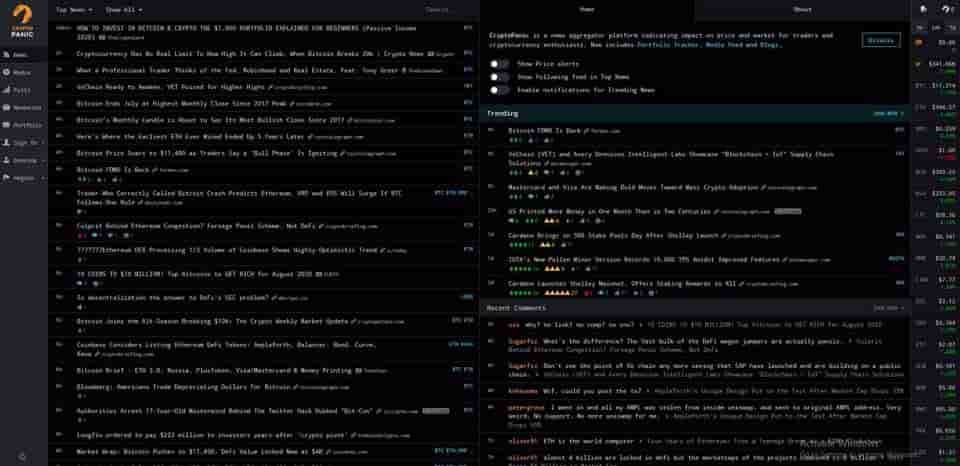This screenshot has height=466, width=960.
Task: Open help via the question mark icon
Action: point(946,9)
